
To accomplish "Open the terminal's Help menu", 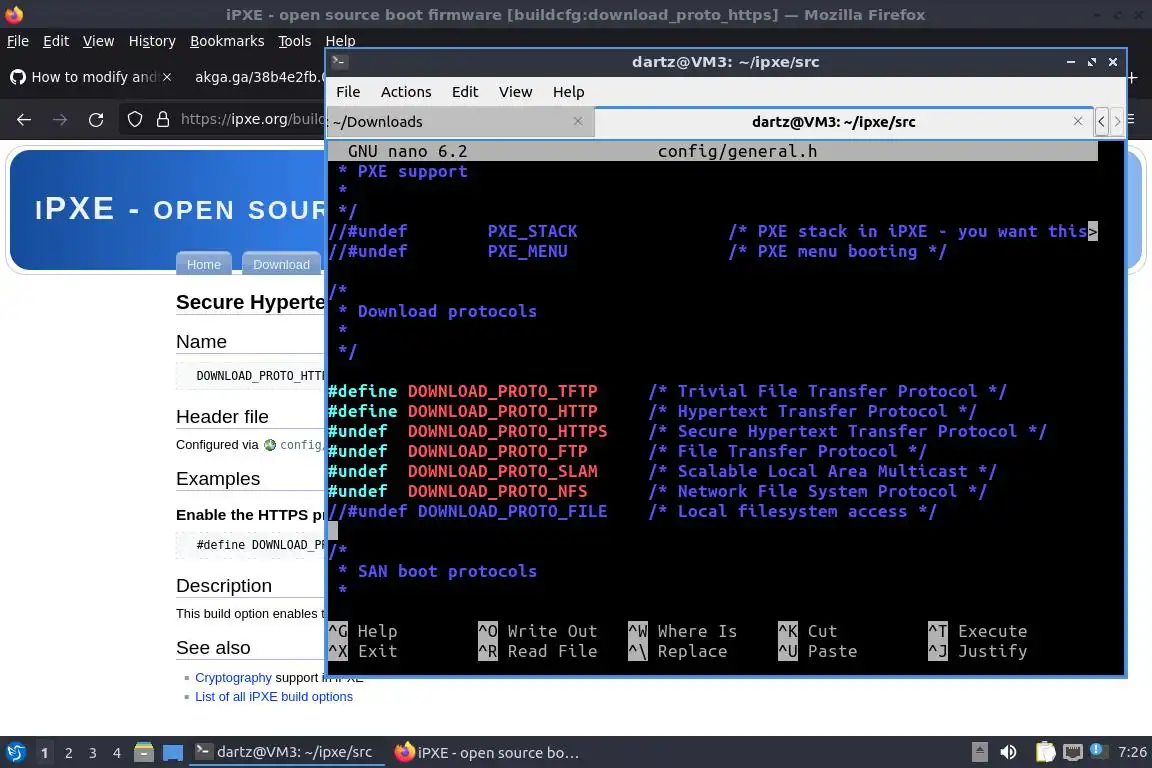I will click(x=568, y=92).
